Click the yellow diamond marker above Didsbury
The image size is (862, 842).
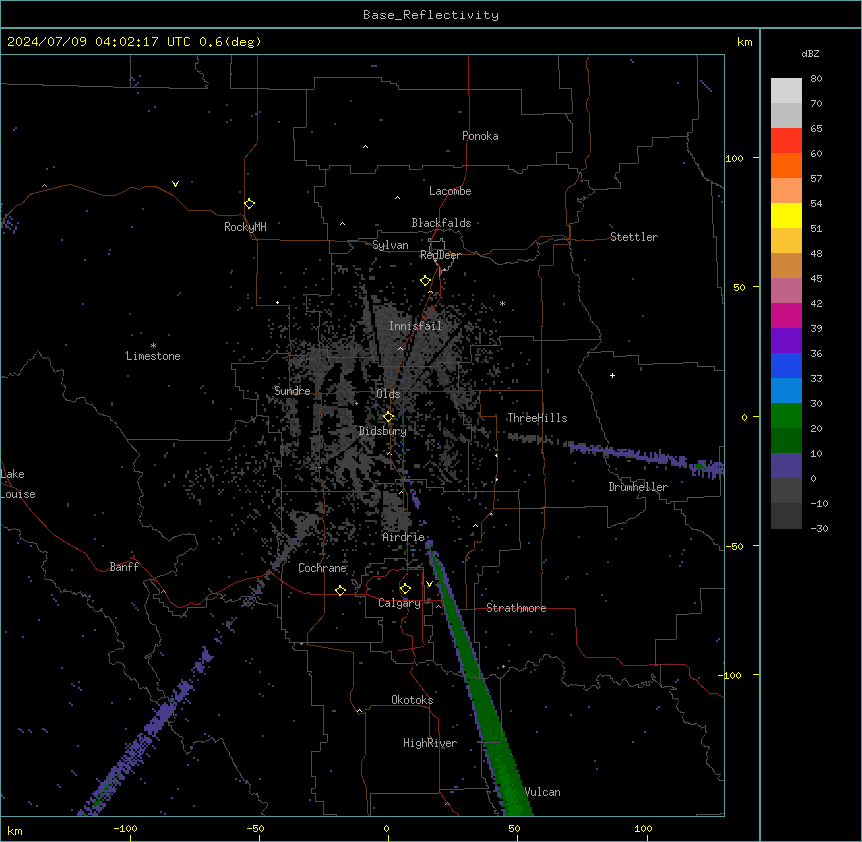388,417
